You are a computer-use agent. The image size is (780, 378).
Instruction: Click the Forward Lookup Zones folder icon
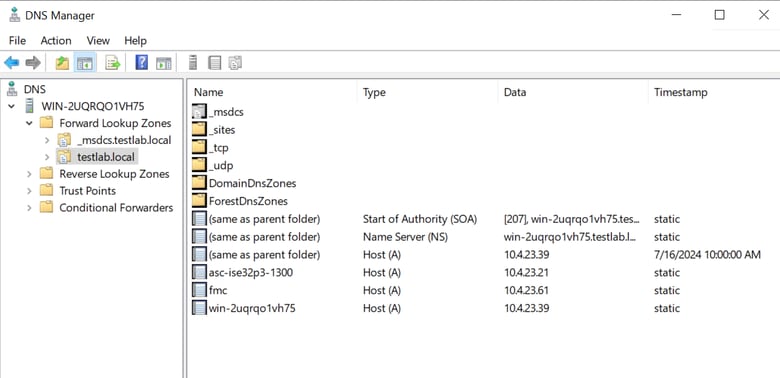[46, 123]
